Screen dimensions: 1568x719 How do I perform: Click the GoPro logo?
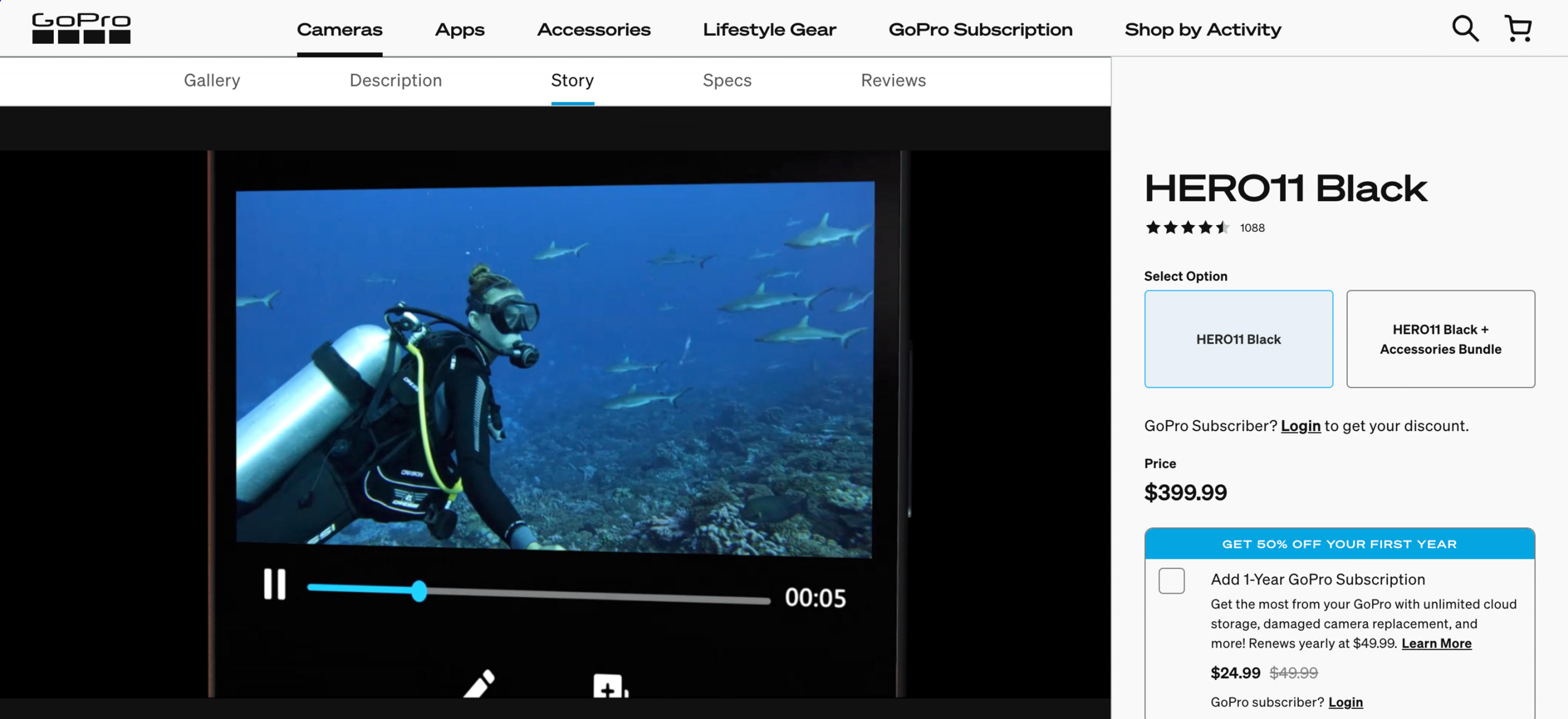[81, 28]
